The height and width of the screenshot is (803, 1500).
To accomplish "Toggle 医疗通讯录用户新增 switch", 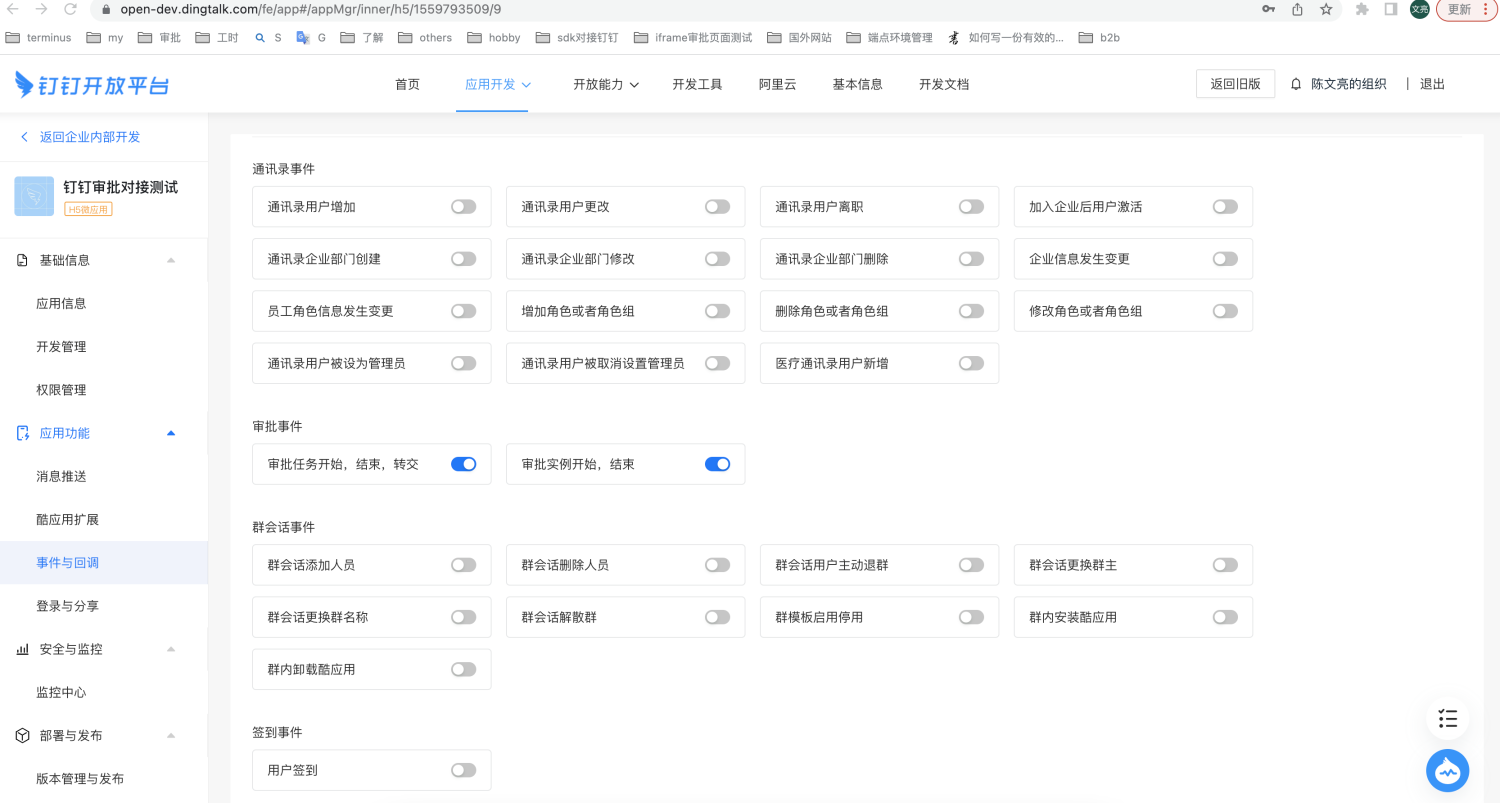I will (971, 363).
